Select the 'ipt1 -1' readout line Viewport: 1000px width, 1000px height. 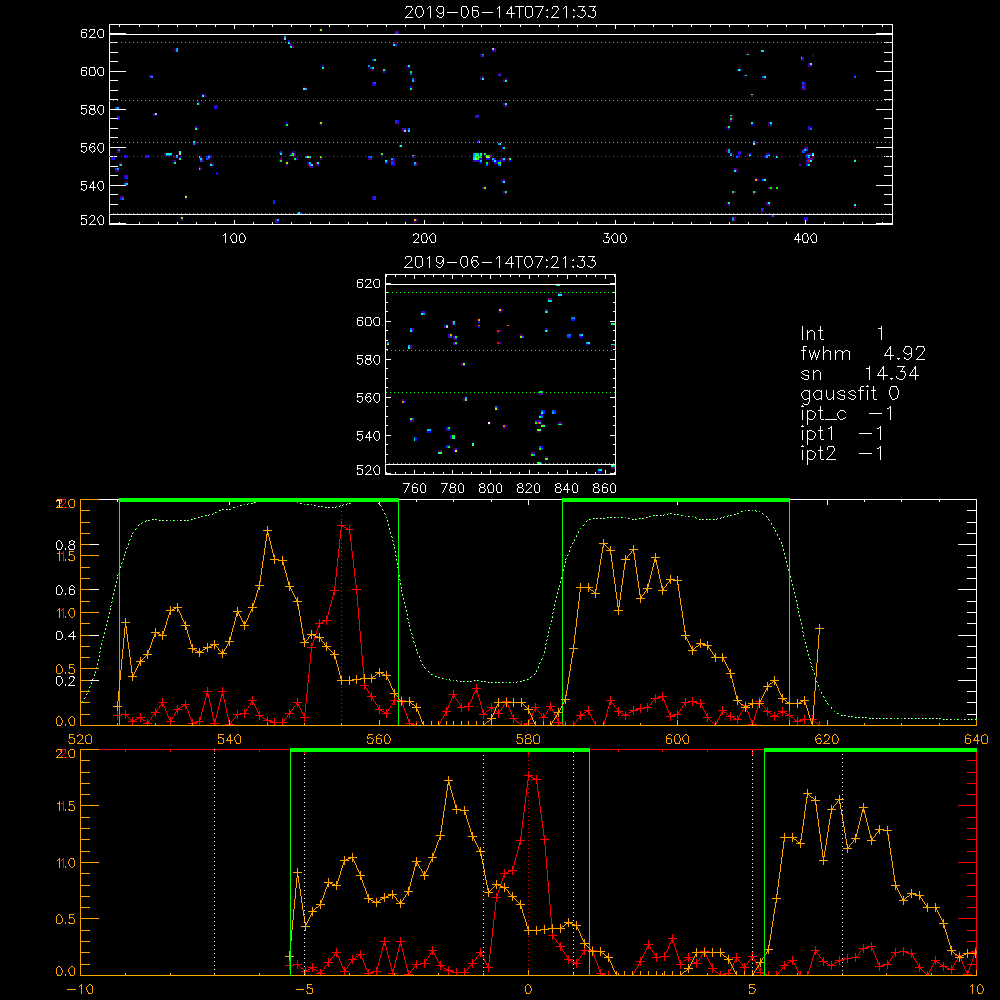(x=842, y=434)
